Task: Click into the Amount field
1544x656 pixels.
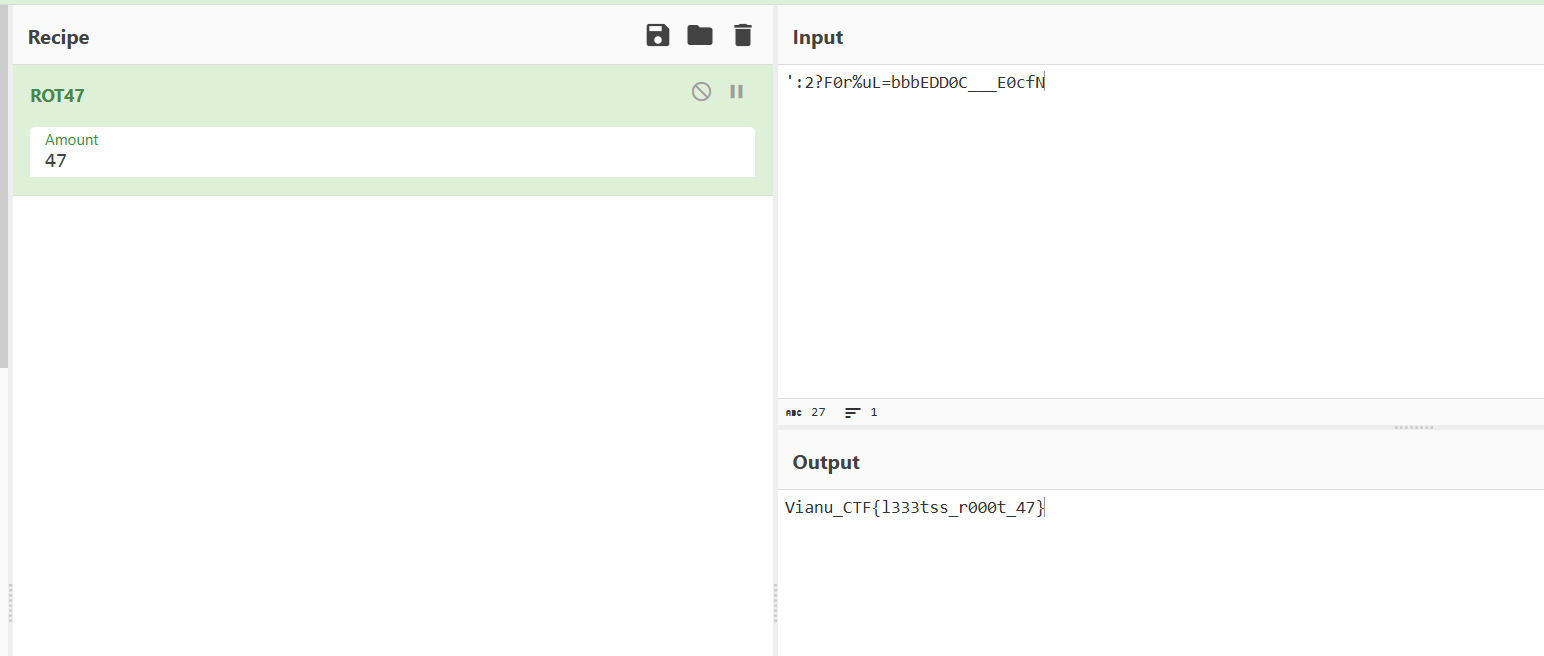Action: (x=392, y=161)
